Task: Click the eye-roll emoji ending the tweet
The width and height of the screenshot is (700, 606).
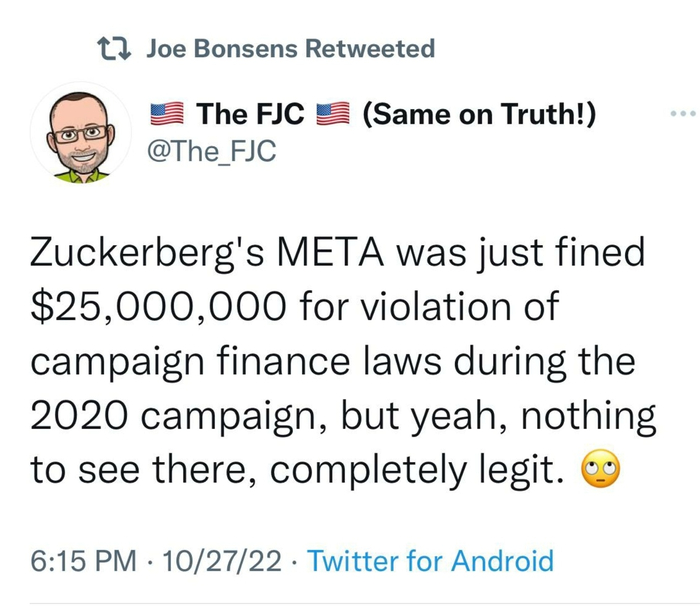Action: 603,470
